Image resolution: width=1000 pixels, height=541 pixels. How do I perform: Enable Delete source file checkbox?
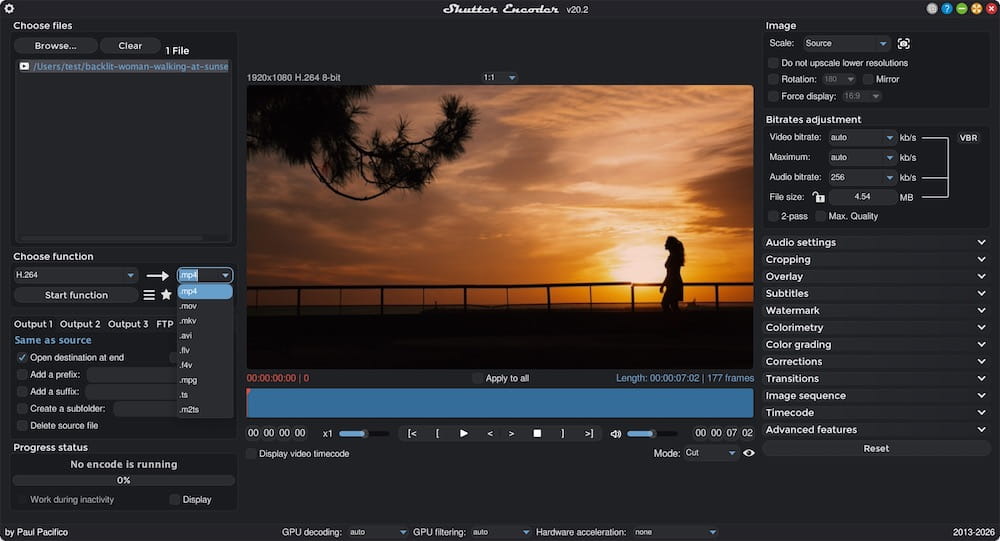pos(22,426)
